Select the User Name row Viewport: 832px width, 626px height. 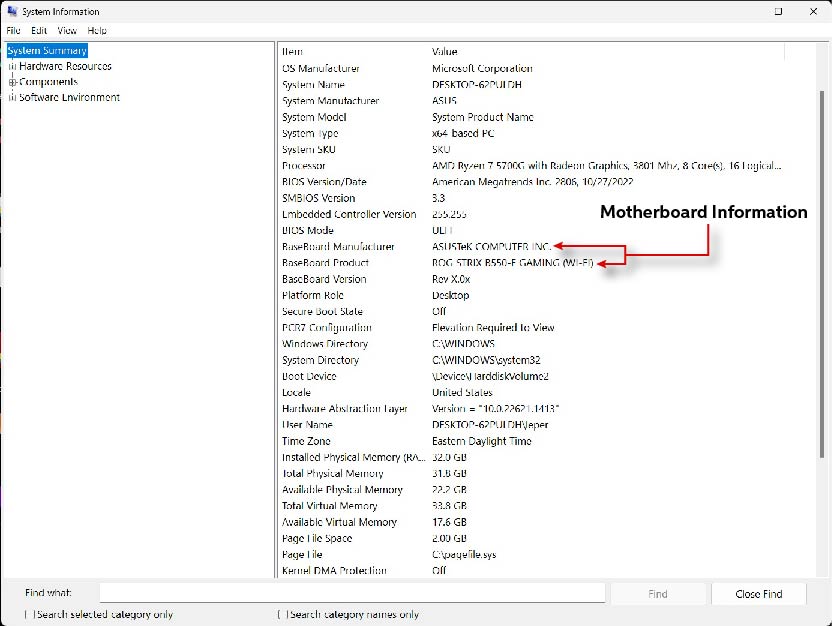coord(531,425)
